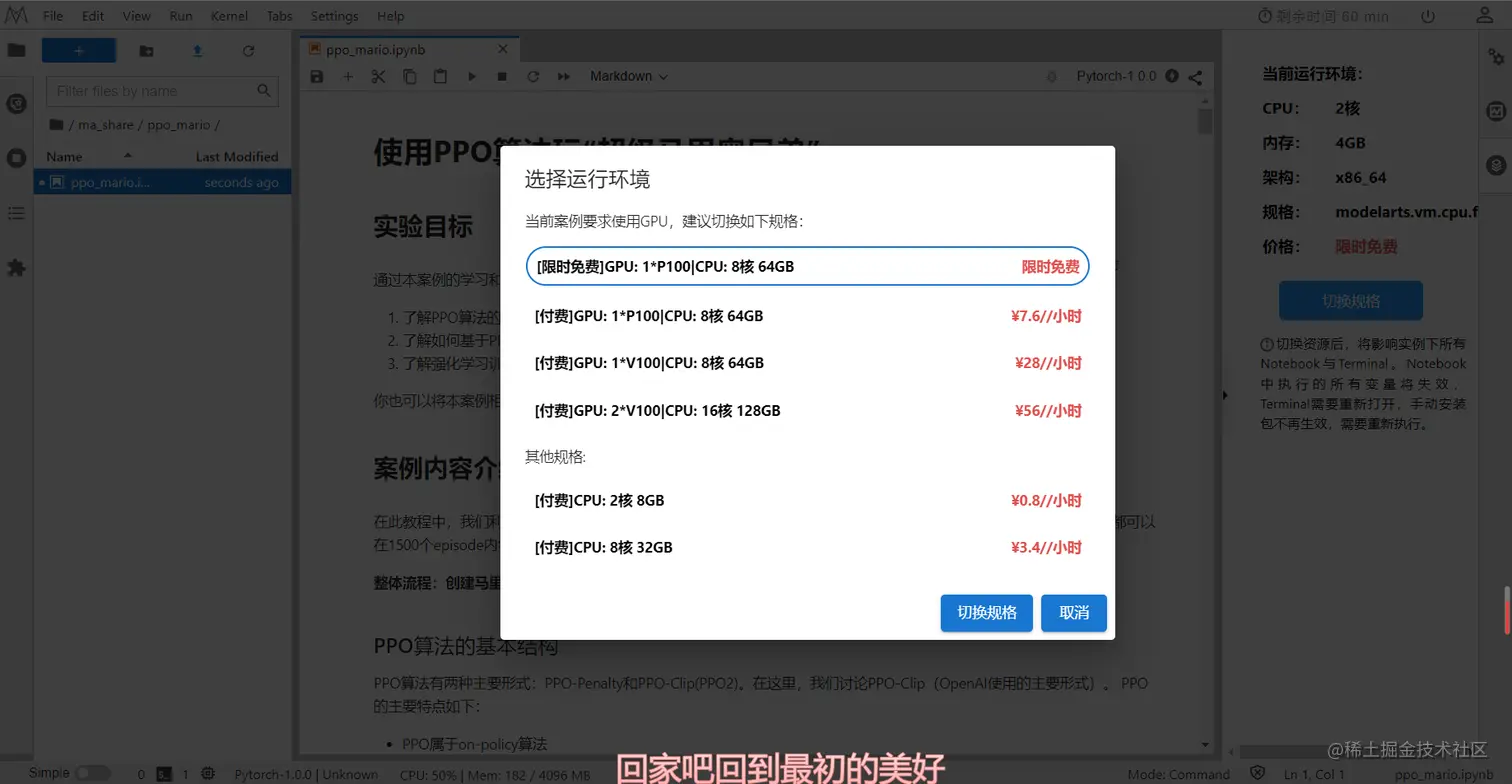The height and width of the screenshot is (784, 1512).
Task: Paste cell from clipboard
Action: point(440,76)
